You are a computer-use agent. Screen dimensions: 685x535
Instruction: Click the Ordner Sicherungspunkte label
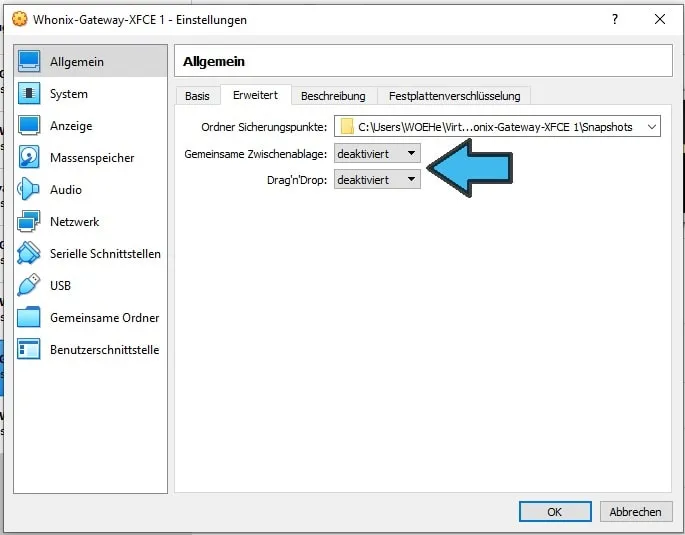click(264, 127)
